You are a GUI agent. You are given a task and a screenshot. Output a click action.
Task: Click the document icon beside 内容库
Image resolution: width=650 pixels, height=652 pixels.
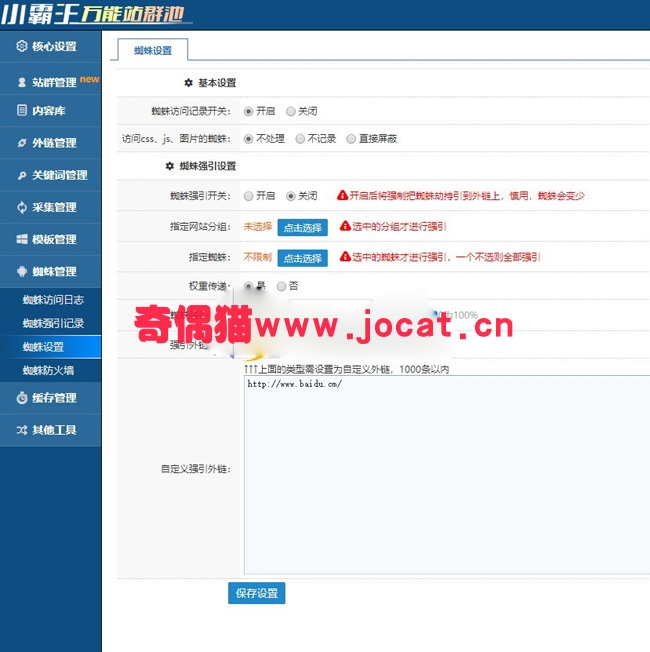tap(22, 110)
